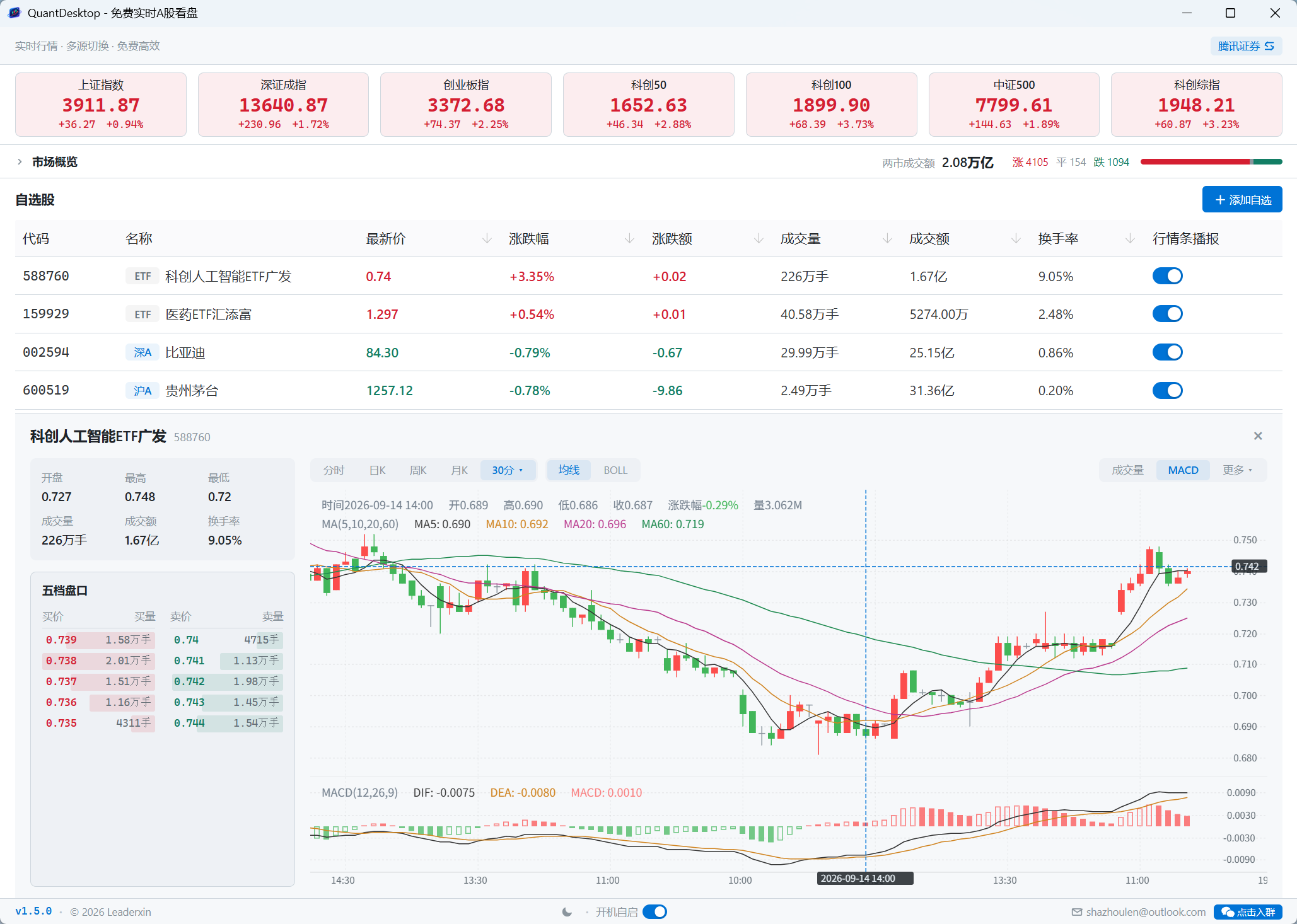Image resolution: width=1297 pixels, height=924 pixels.
Task: Sort watchlist by 成交量 arrow icon
Action: click(x=887, y=238)
